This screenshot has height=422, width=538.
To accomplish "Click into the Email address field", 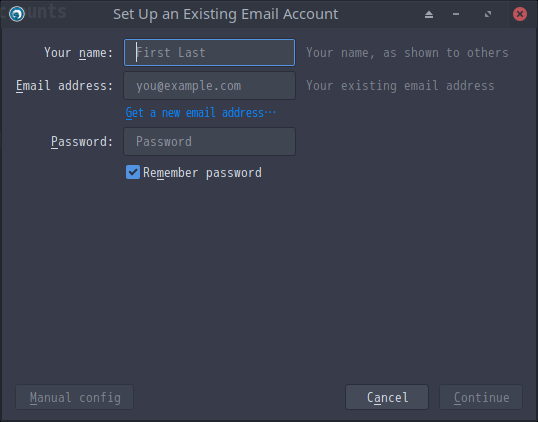I will click(x=209, y=85).
